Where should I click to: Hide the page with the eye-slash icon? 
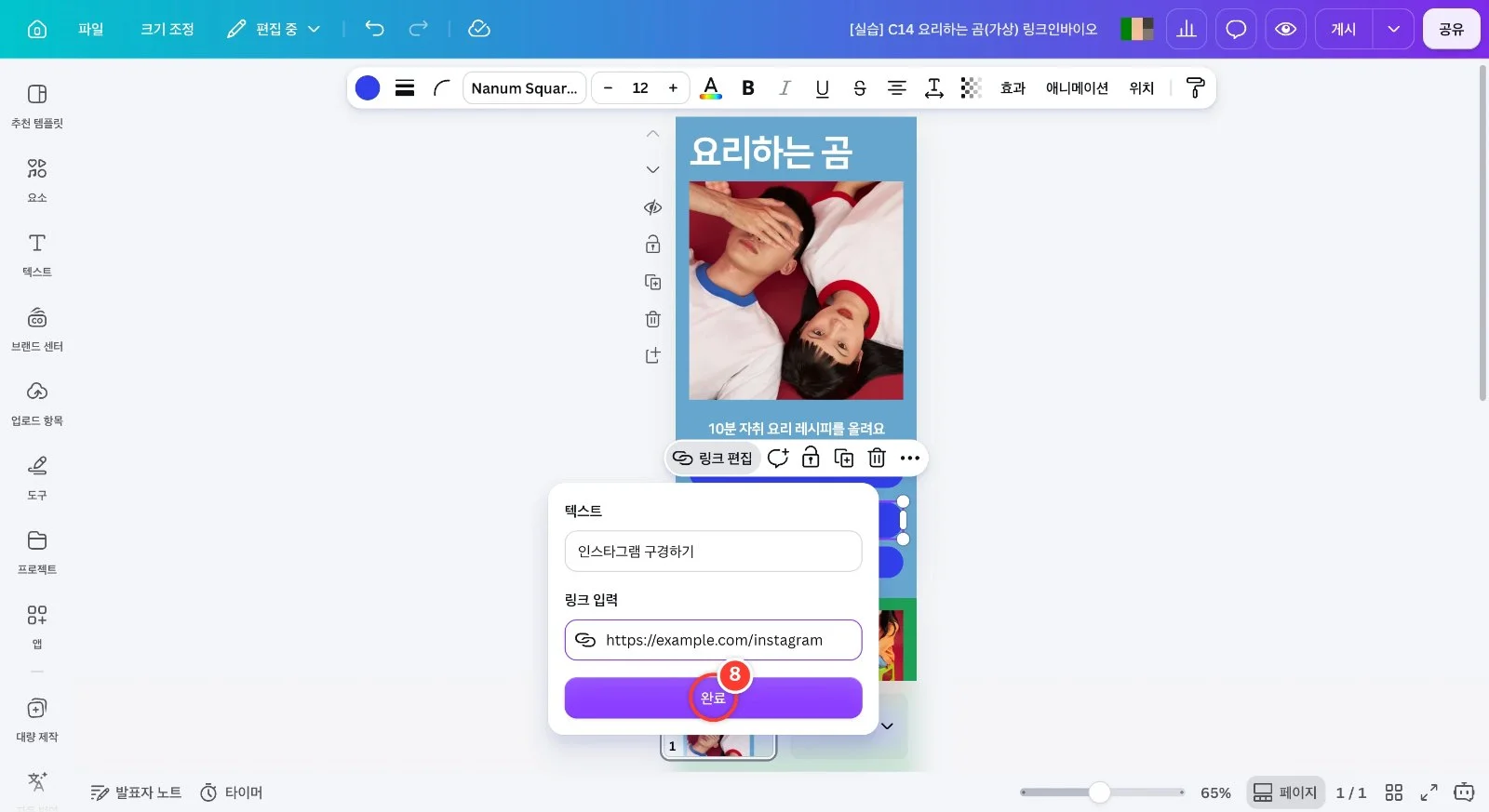pos(653,207)
